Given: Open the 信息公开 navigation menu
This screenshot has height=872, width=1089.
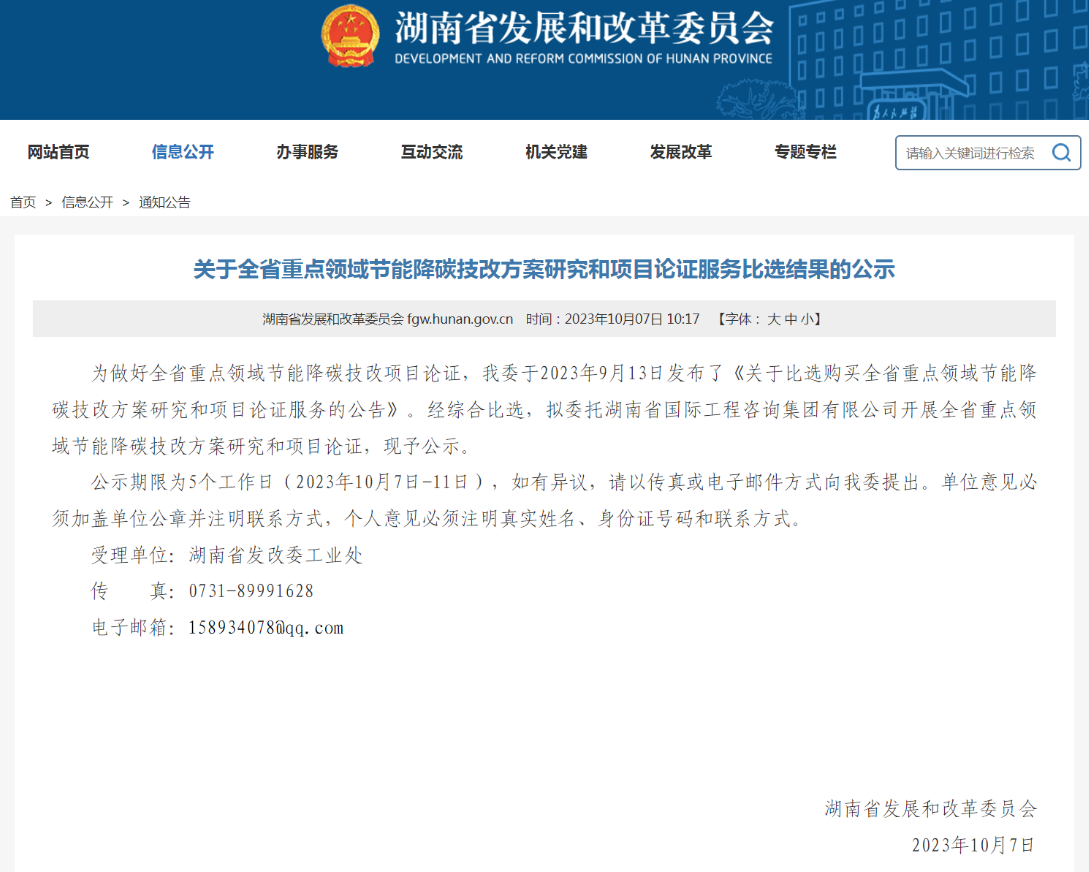Looking at the screenshot, I should tap(183, 152).
